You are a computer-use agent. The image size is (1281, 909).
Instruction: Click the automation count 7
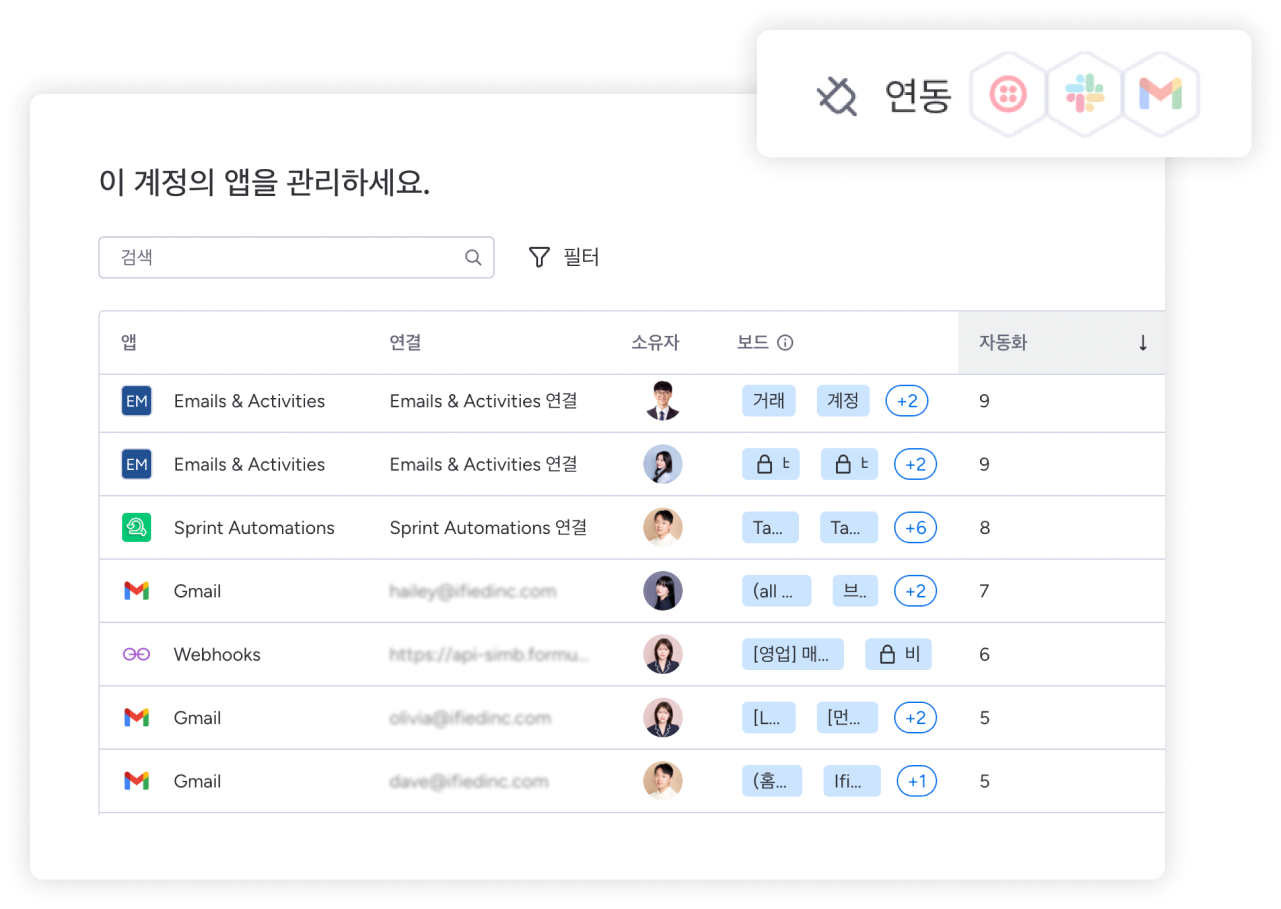(984, 592)
